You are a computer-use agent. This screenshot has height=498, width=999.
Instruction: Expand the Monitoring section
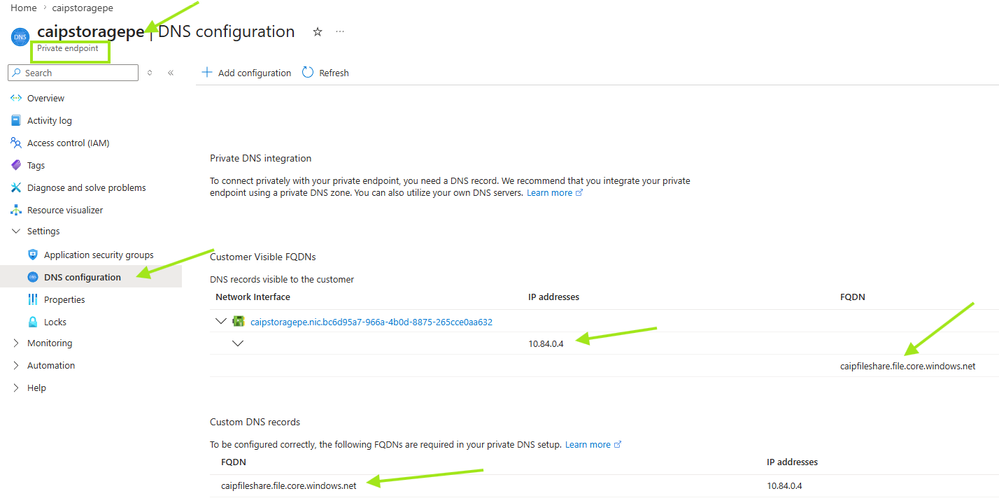(x=17, y=343)
